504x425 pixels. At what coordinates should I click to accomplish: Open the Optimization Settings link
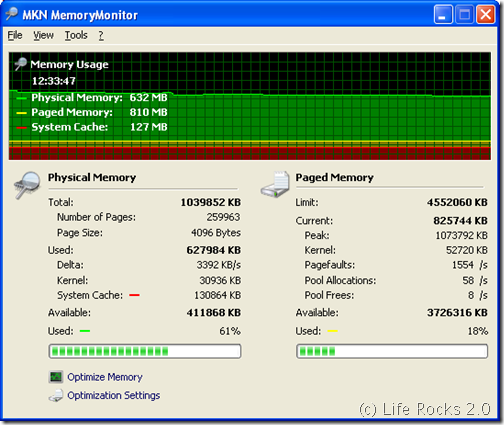coord(114,395)
